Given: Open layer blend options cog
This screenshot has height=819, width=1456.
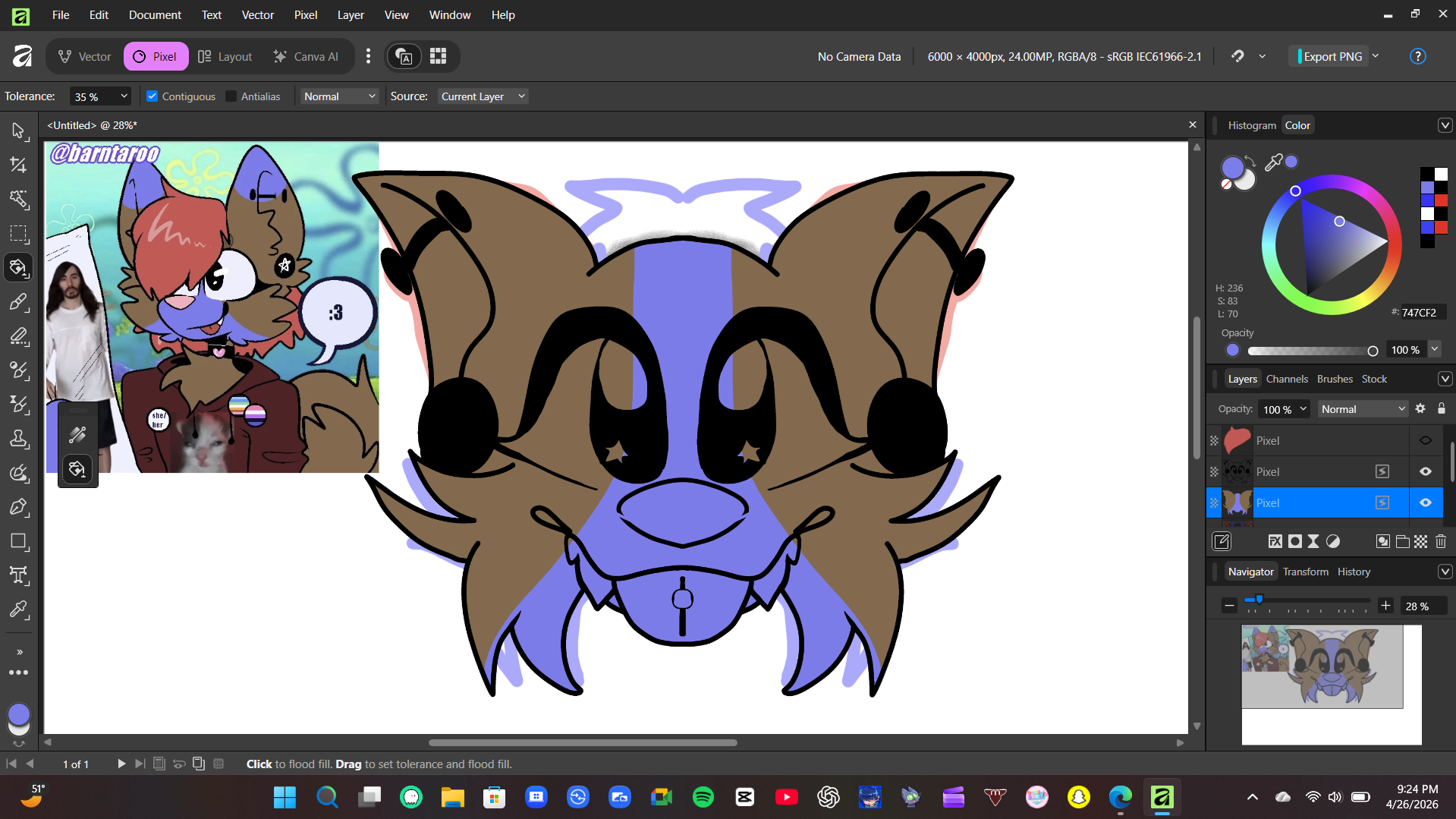Looking at the screenshot, I should click(x=1420, y=408).
